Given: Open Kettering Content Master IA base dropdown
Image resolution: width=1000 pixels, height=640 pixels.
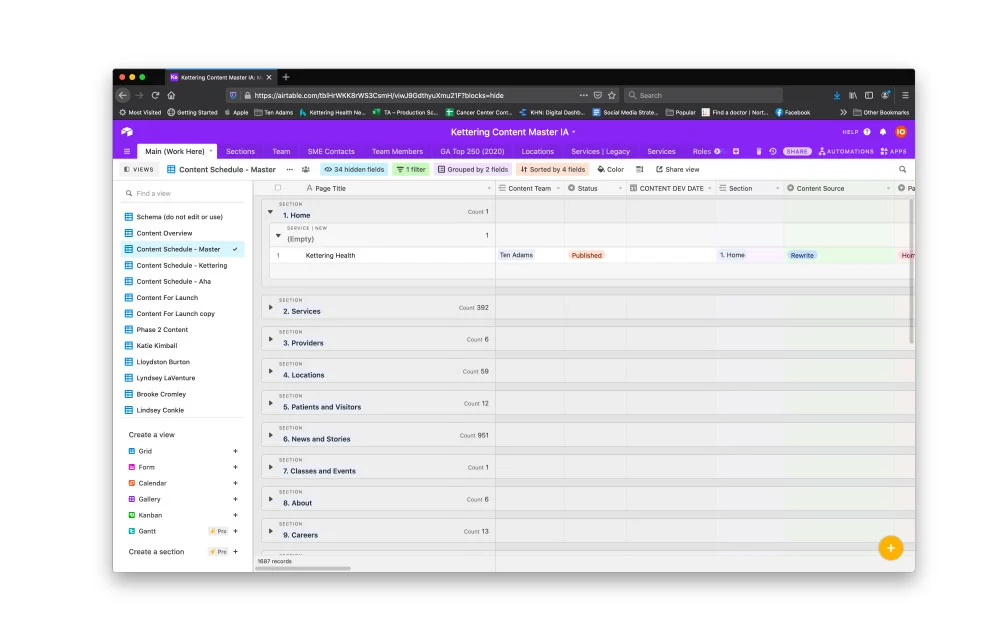Looking at the screenshot, I should coord(513,132).
